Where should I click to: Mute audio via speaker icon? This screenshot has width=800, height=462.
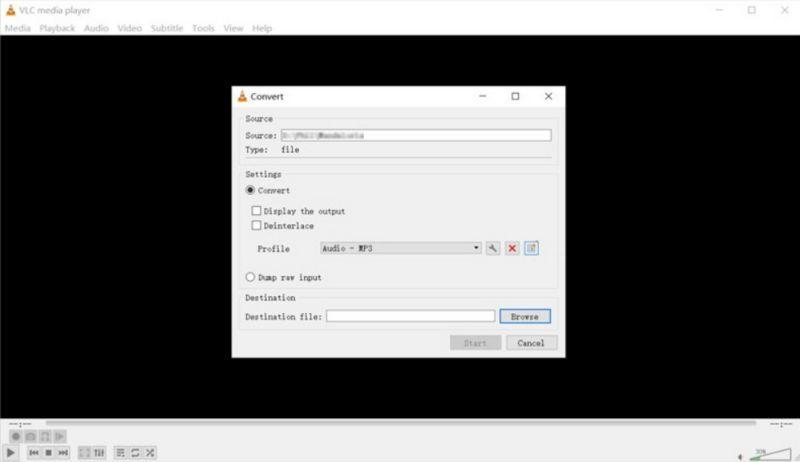(740, 456)
